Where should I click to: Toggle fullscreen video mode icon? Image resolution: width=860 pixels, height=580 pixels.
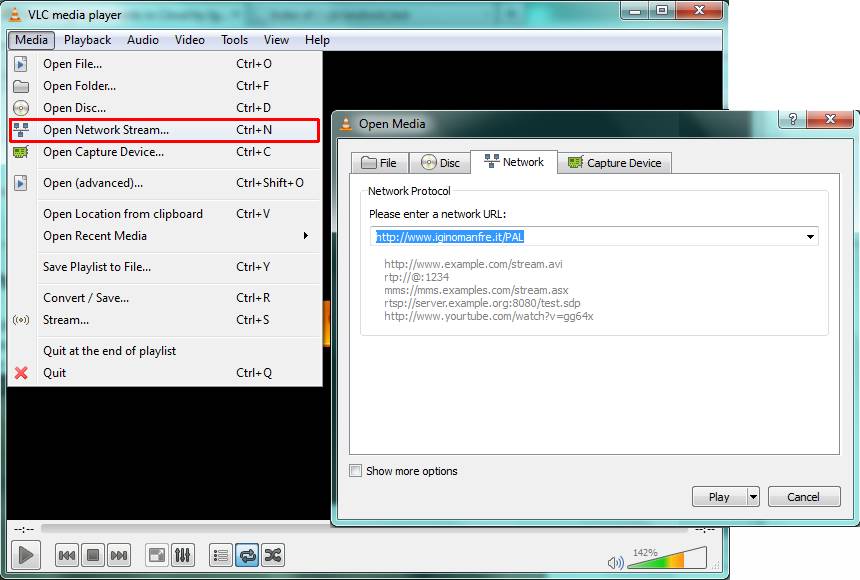(x=157, y=555)
